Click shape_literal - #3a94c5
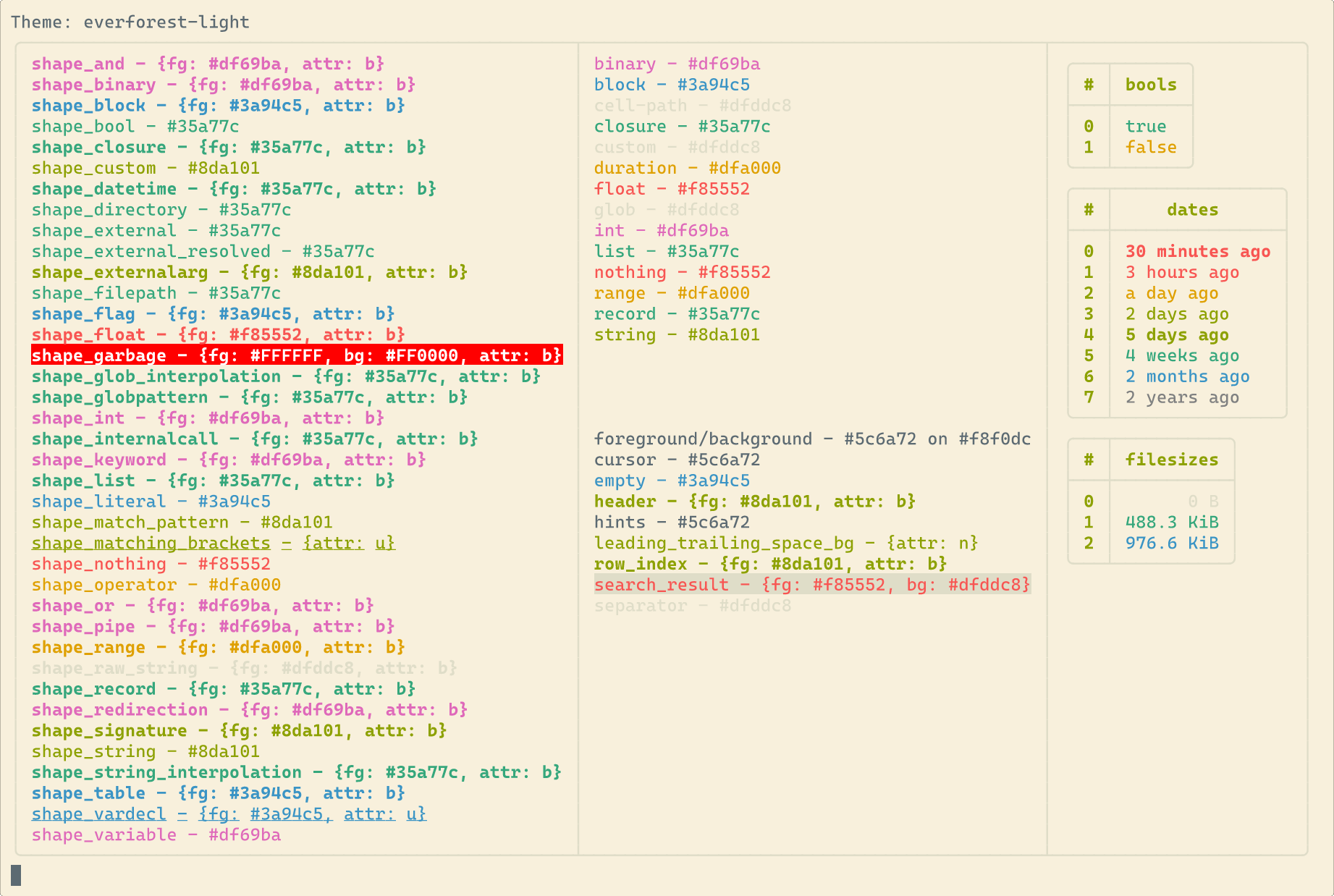The image size is (1334, 896). [151, 502]
